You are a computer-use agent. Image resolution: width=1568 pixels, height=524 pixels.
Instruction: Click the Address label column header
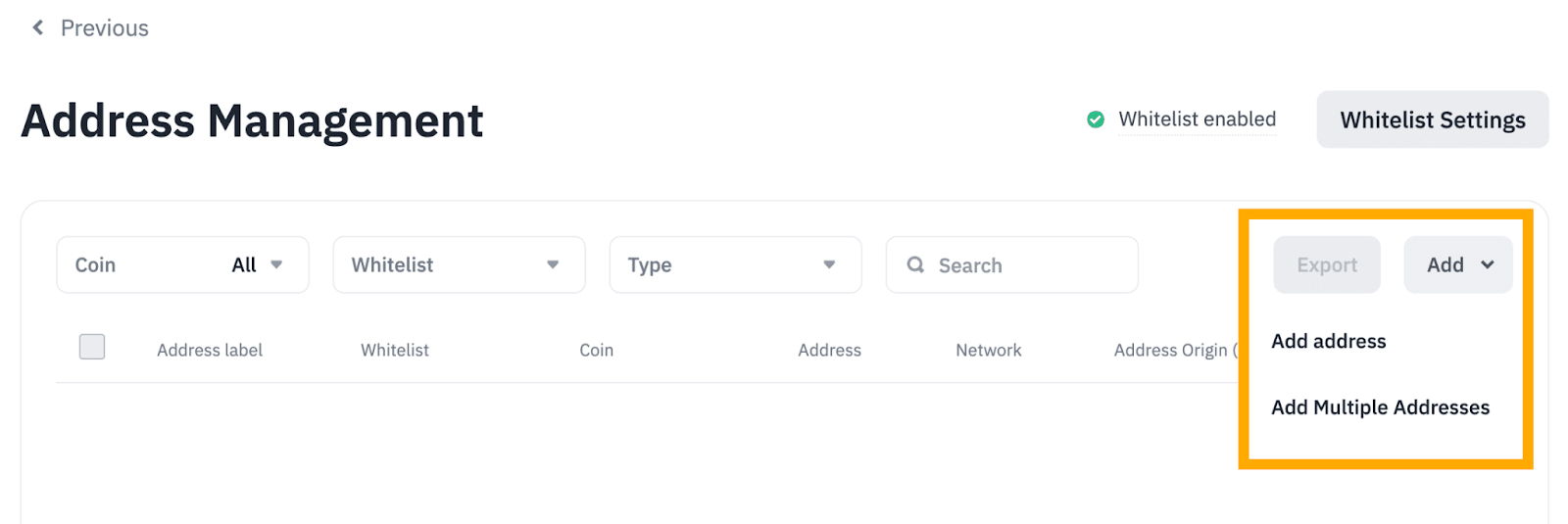(x=210, y=350)
